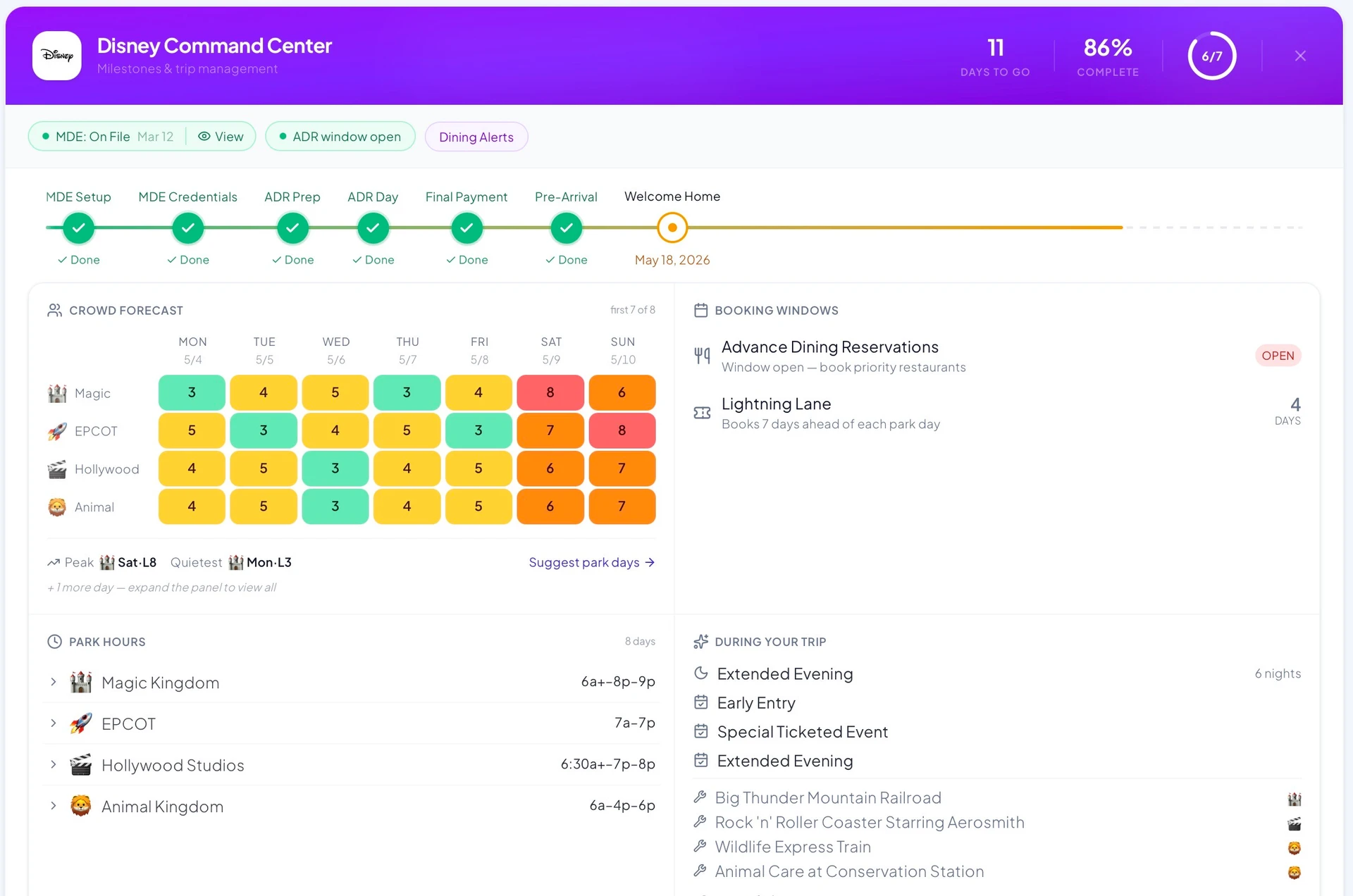Click the wrench icon beside Big Thunder Mountain Railroad

pos(700,797)
